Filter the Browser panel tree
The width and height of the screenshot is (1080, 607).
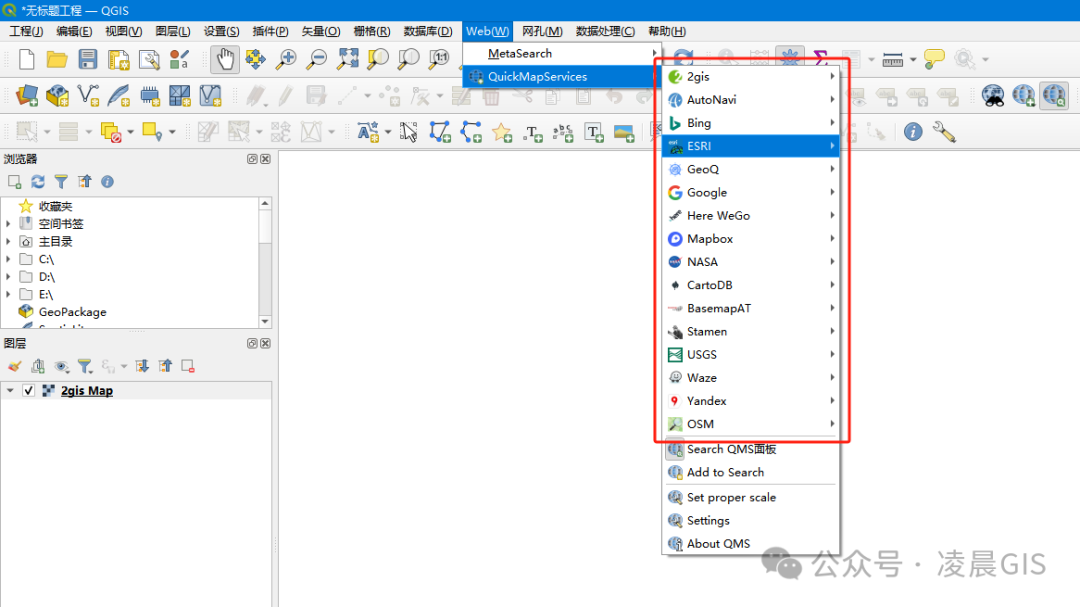click(x=61, y=181)
